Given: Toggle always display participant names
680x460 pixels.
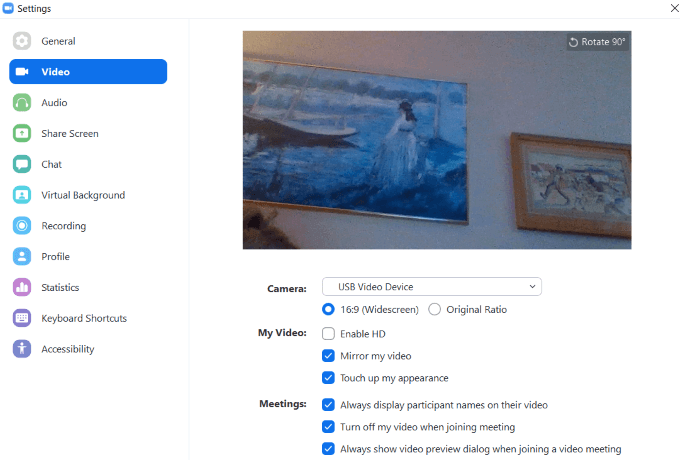Looking at the screenshot, I should (328, 405).
